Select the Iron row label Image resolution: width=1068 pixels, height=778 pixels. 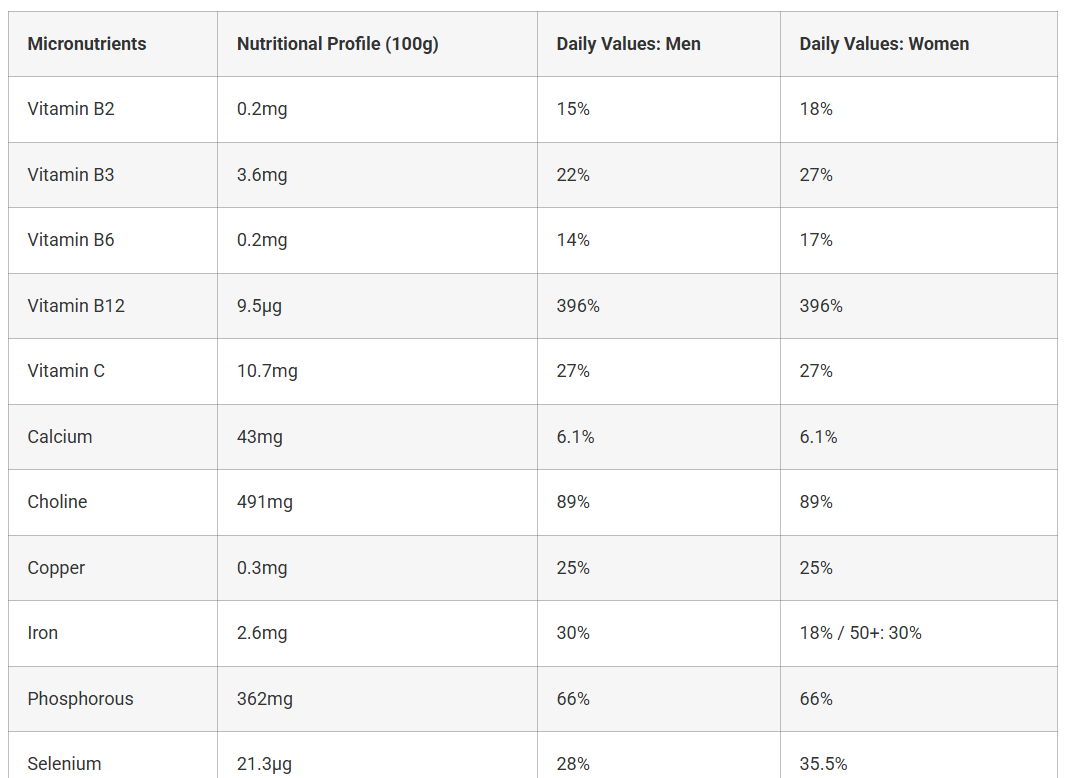point(42,633)
